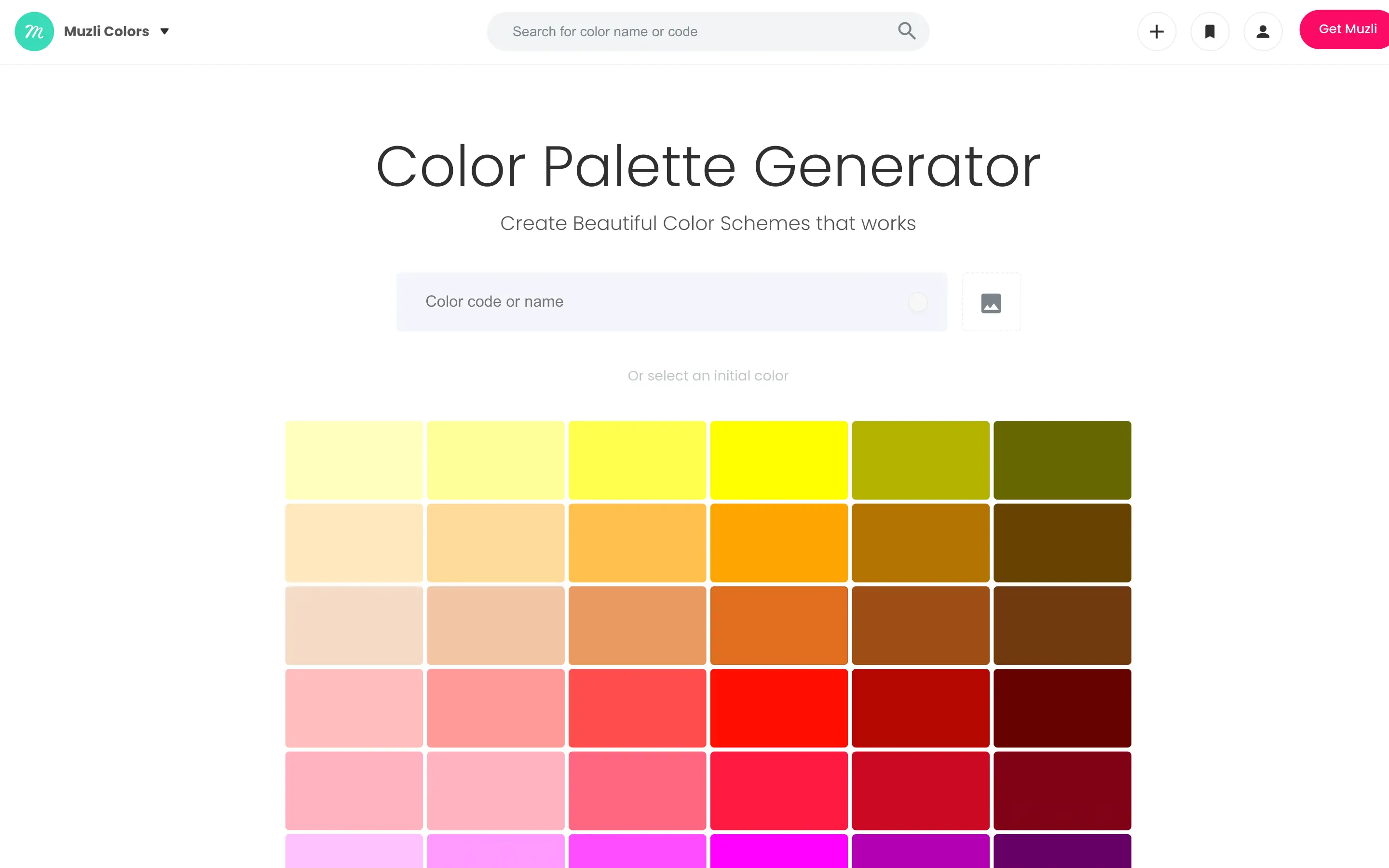Click the upload image icon
The image size is (1389, 868).
(x=991, y=302)
